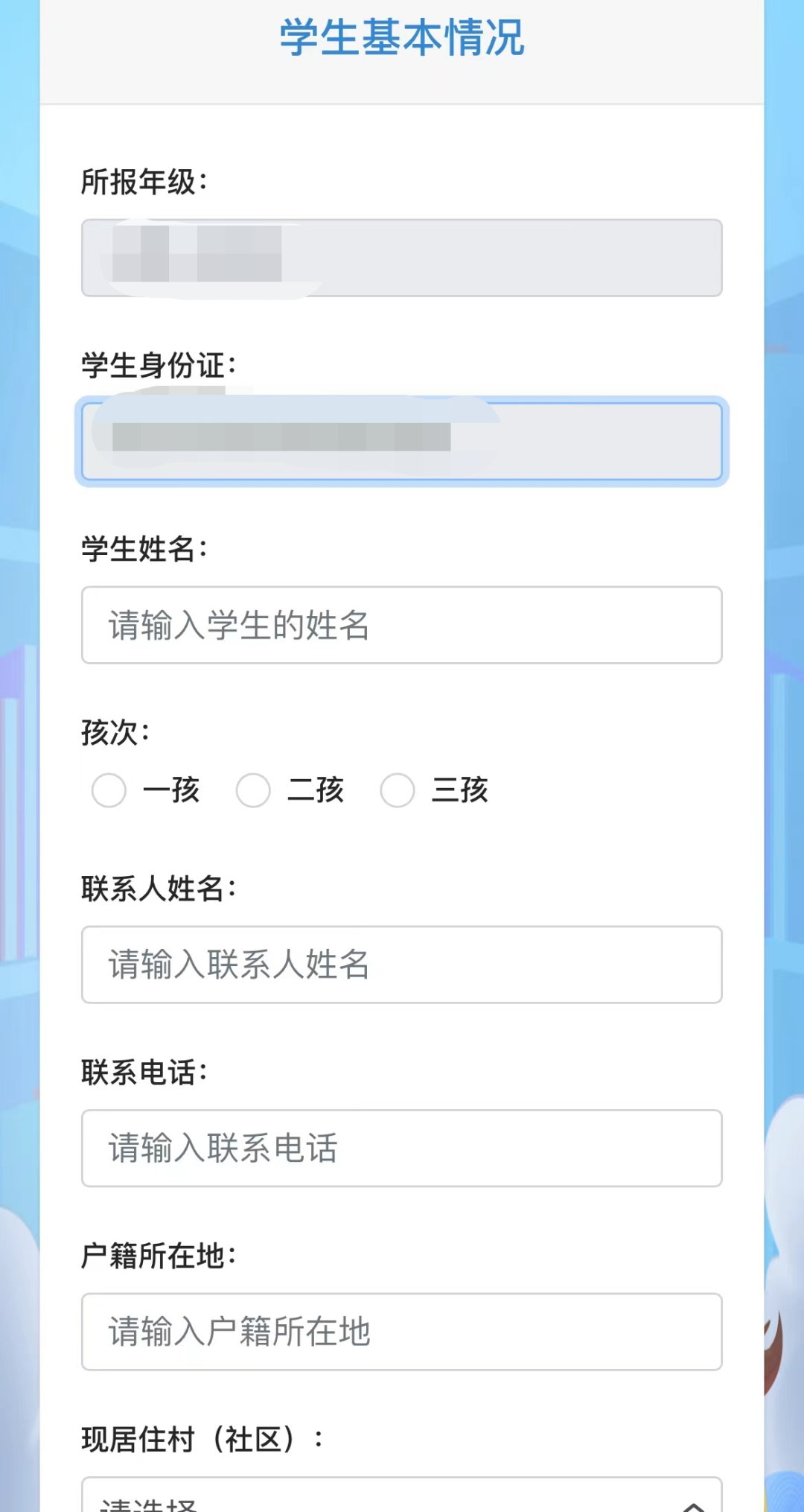The width and height of the screenshot is (804, 1512).
Task: Click the 请输入户籍所在地 input box
Action: (x=402, y=1332)
